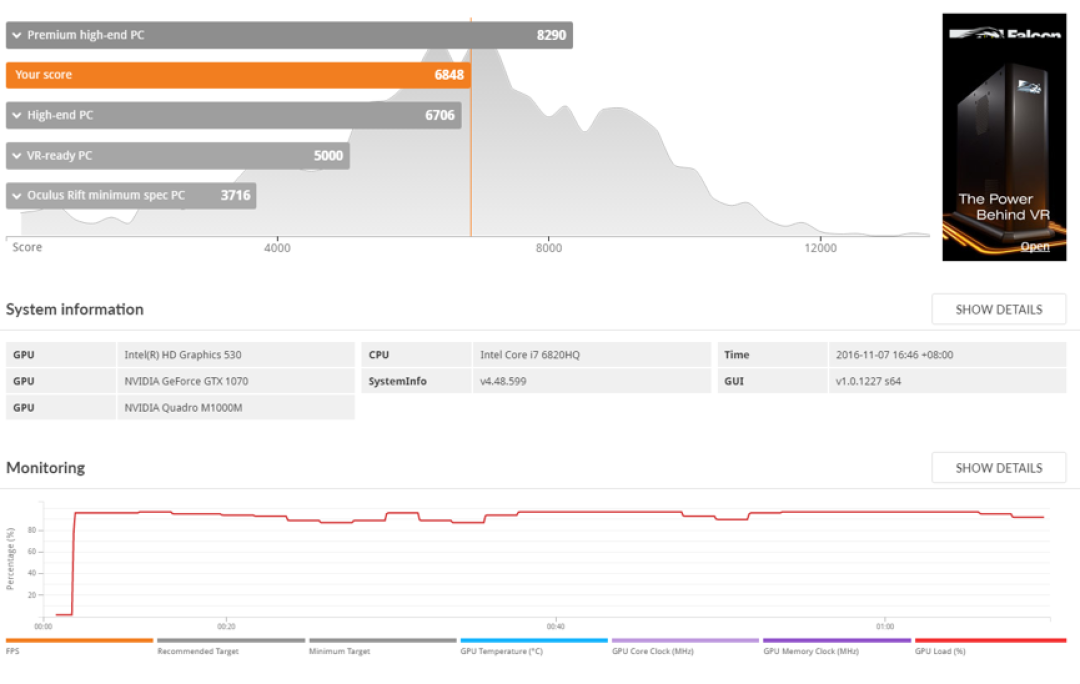Viewport: 1080px width, 684px height.
Task: Click the 00:40 marker on monitoring chart
Action: (x=555, y=626)
